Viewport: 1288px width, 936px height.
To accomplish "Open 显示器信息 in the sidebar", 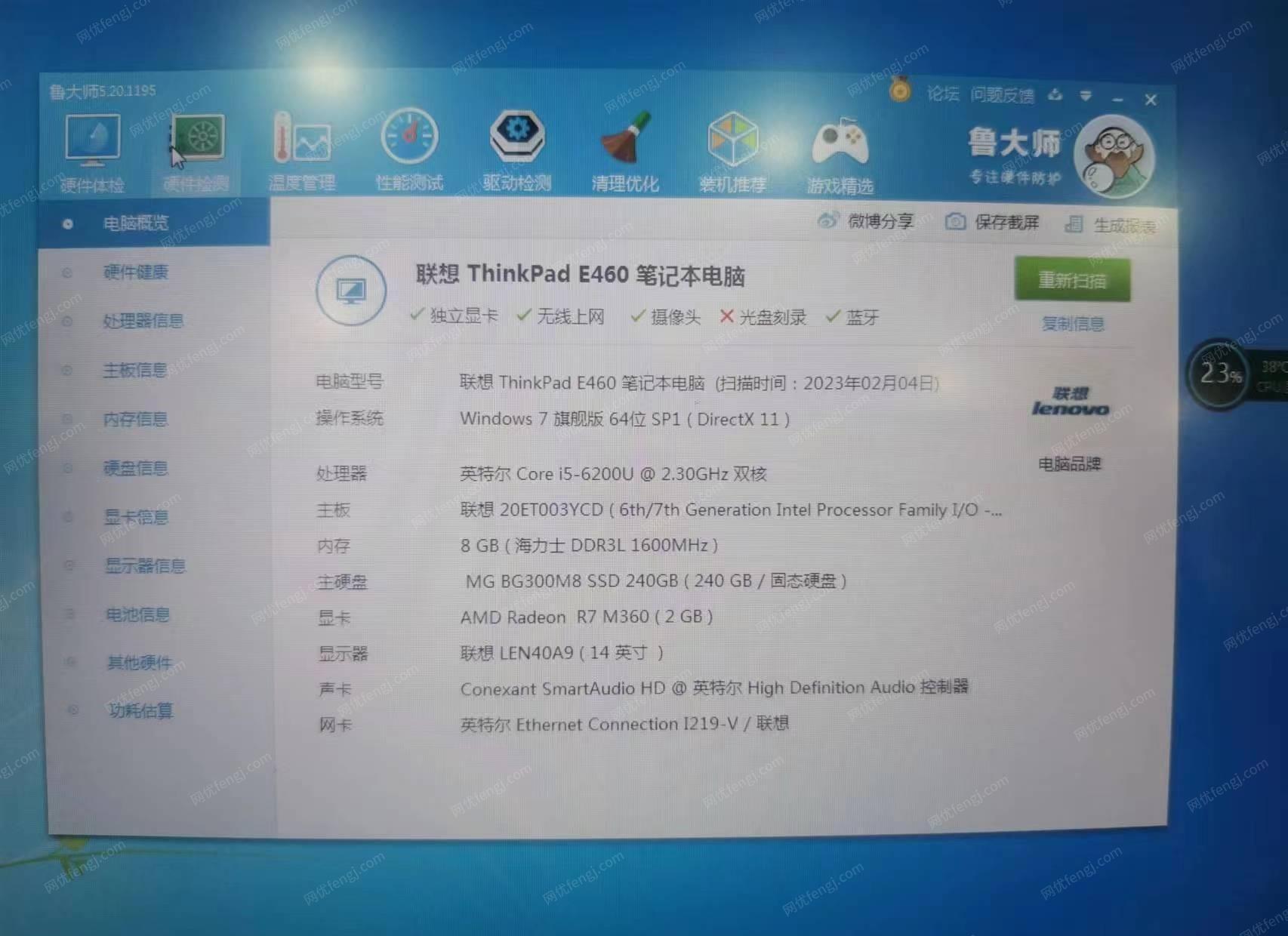I will point(145,565).
